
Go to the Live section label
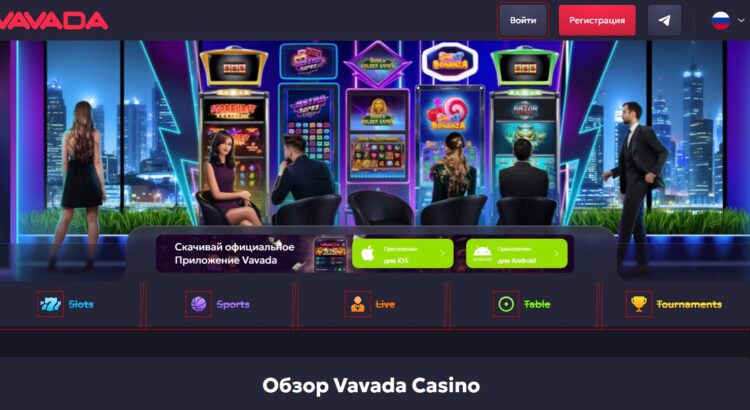(x=385, y=304)
